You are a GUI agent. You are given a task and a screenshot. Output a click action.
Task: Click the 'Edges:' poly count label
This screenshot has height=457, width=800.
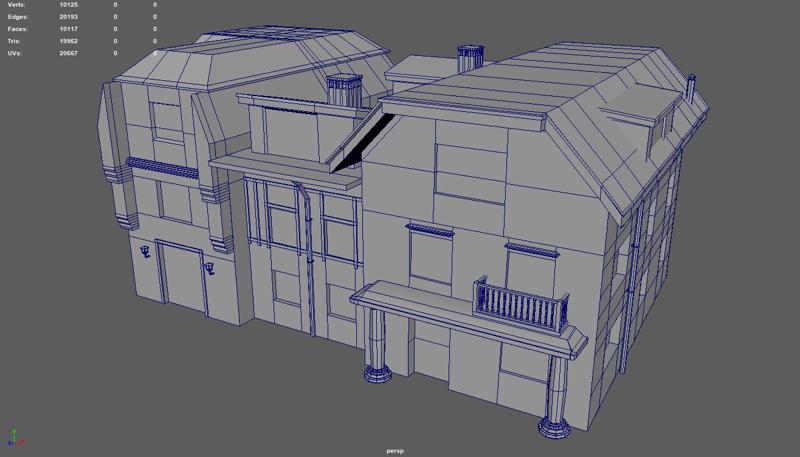coord(18,17)
